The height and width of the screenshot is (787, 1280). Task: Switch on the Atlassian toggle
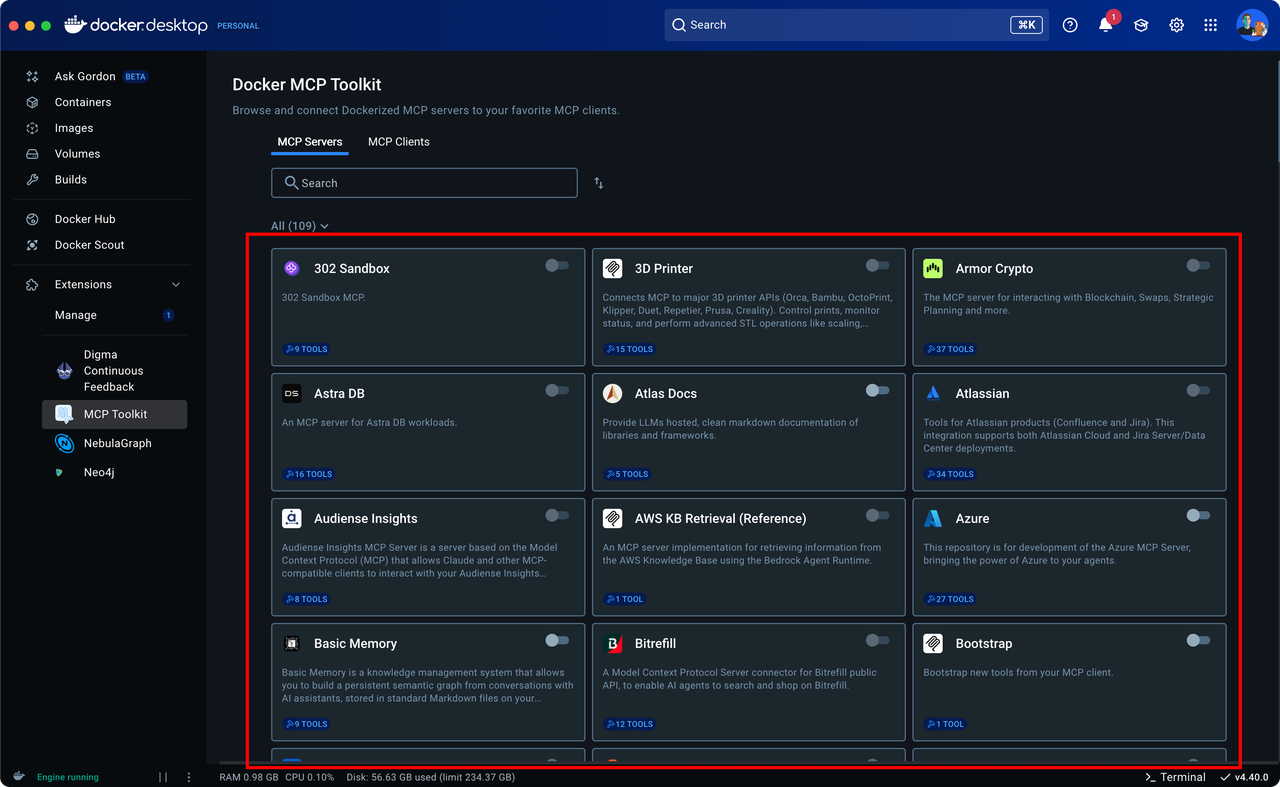1198,390
